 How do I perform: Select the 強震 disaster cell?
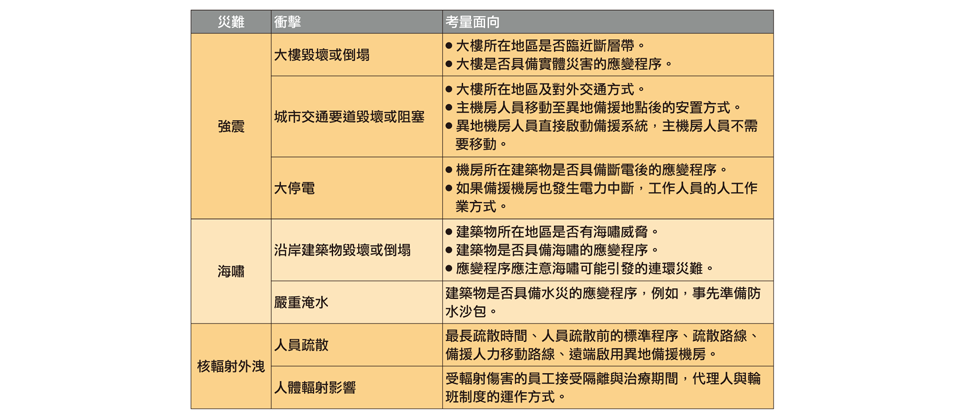tap(231, 126)
